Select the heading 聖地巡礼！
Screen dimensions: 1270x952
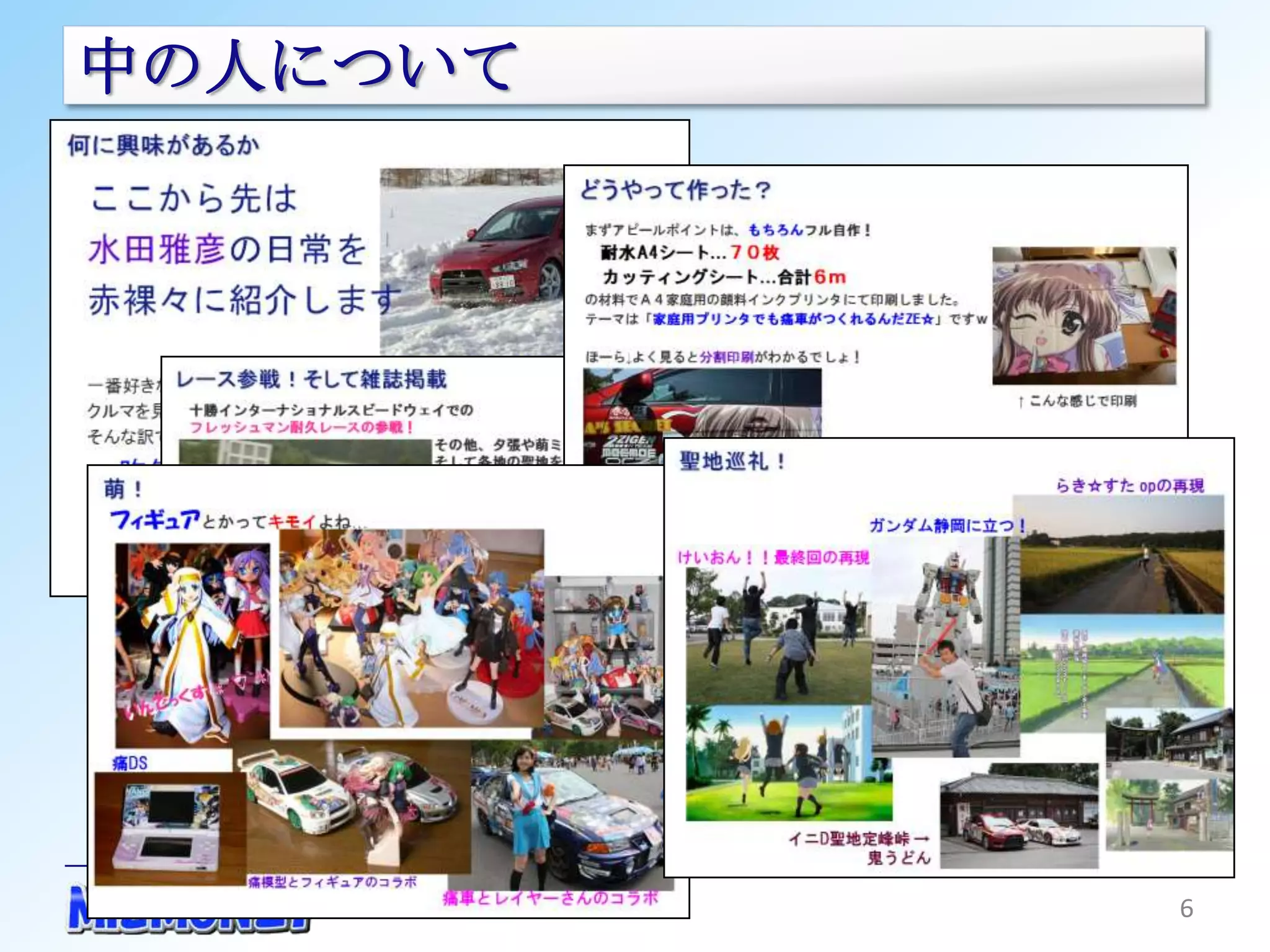coord(733,462)
